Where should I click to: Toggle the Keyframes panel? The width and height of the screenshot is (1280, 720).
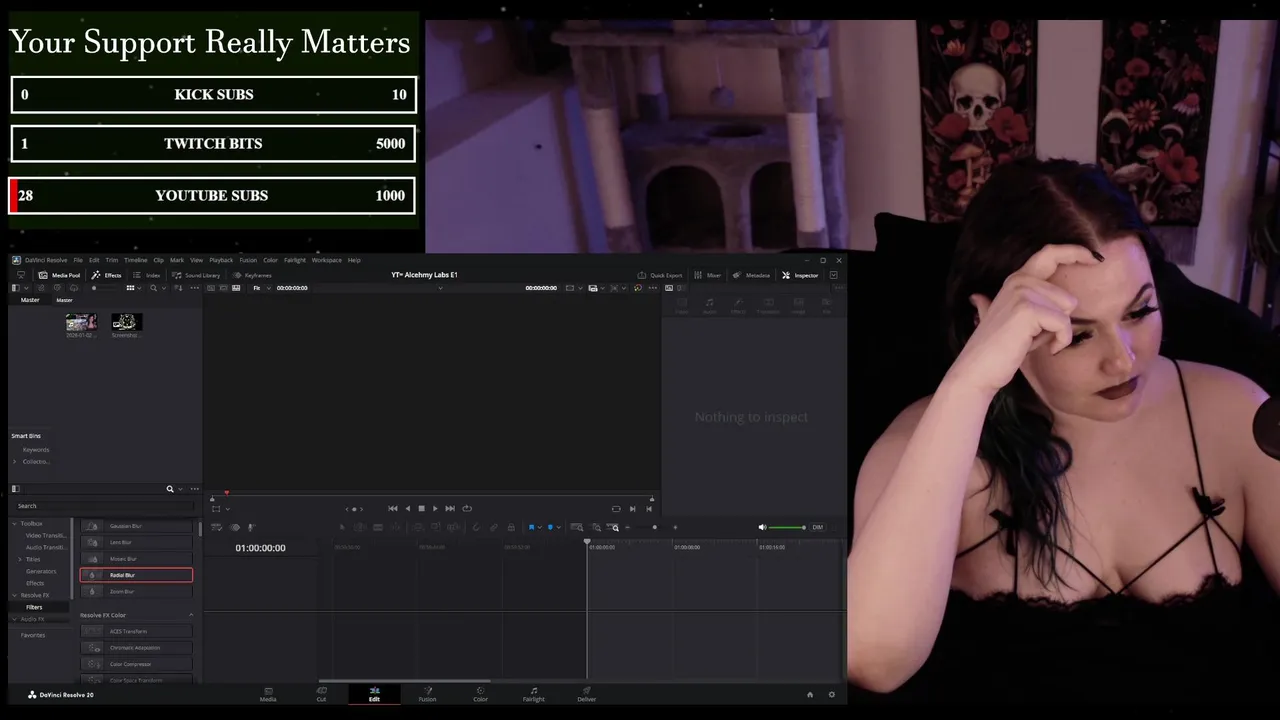tap(252, 275)
